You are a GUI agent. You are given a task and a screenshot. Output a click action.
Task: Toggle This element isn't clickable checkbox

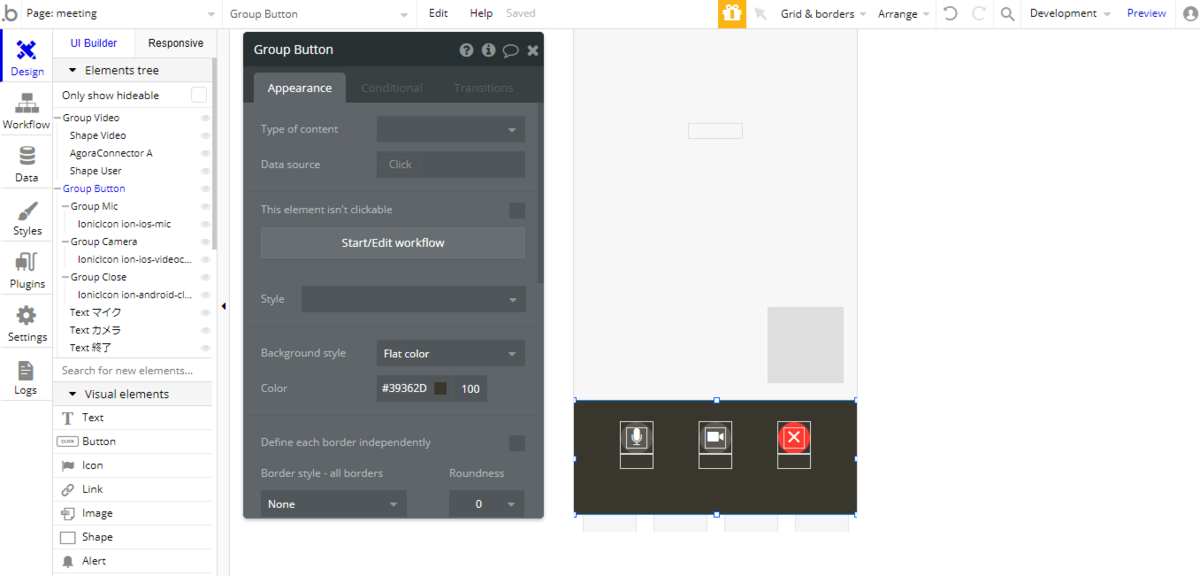click(517, 210)
